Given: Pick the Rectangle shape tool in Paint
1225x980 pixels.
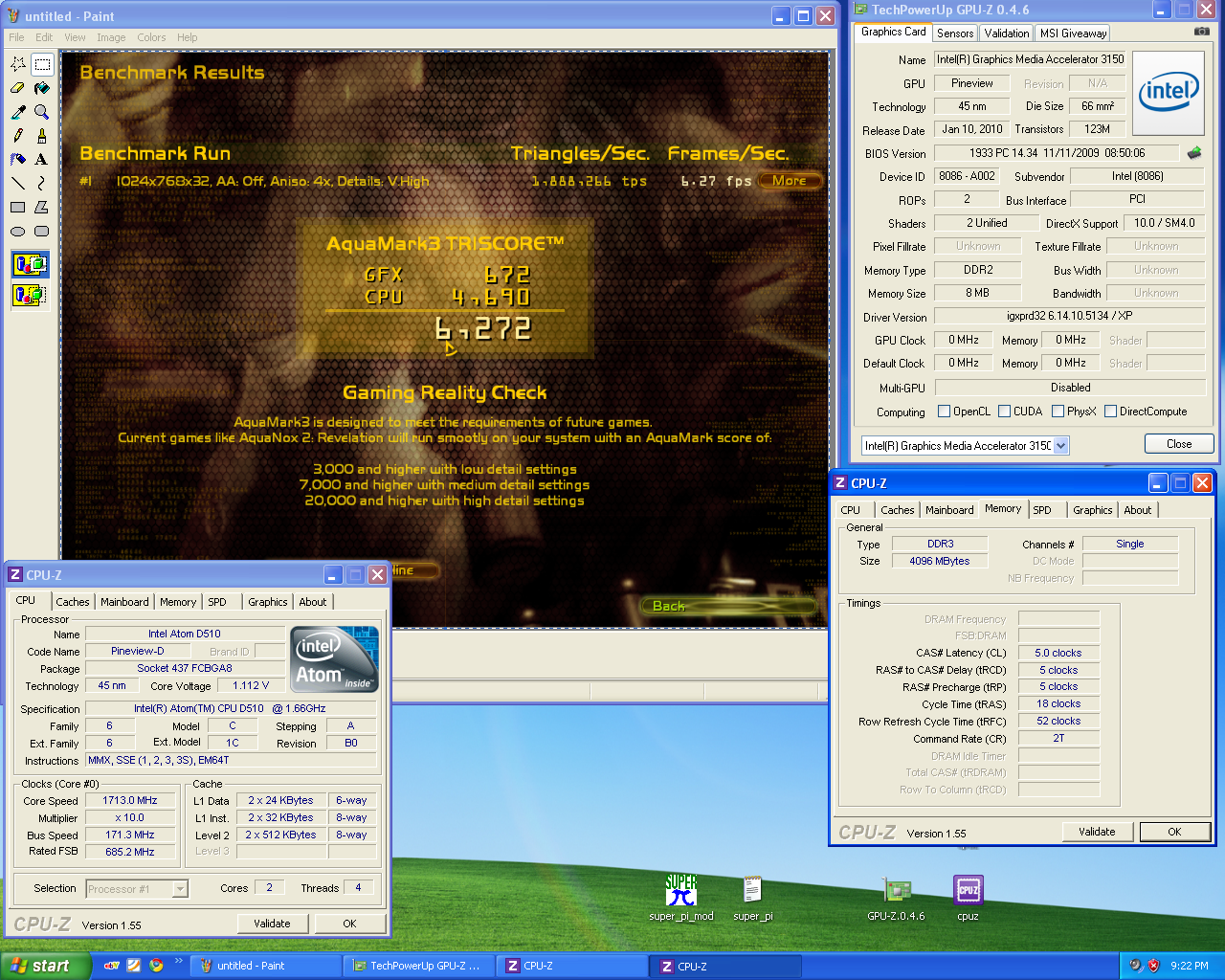Looking at the screenshot, I should click(17, 207).
